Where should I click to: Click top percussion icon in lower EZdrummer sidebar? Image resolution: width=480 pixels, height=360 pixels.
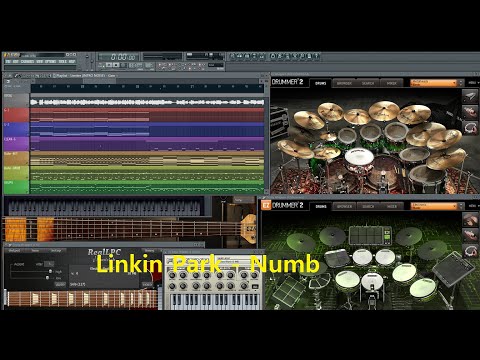[x=470, y=219]
